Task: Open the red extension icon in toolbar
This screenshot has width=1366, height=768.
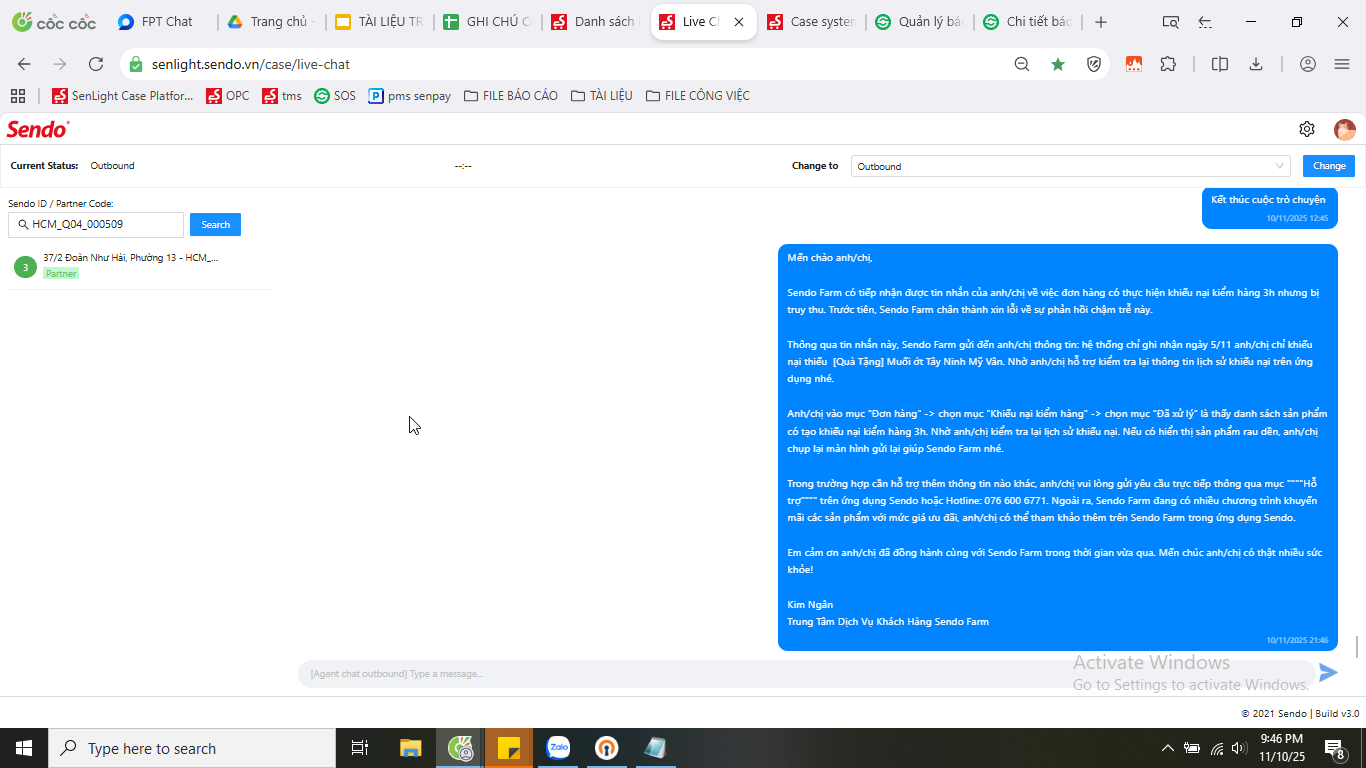Action: 1134,64
